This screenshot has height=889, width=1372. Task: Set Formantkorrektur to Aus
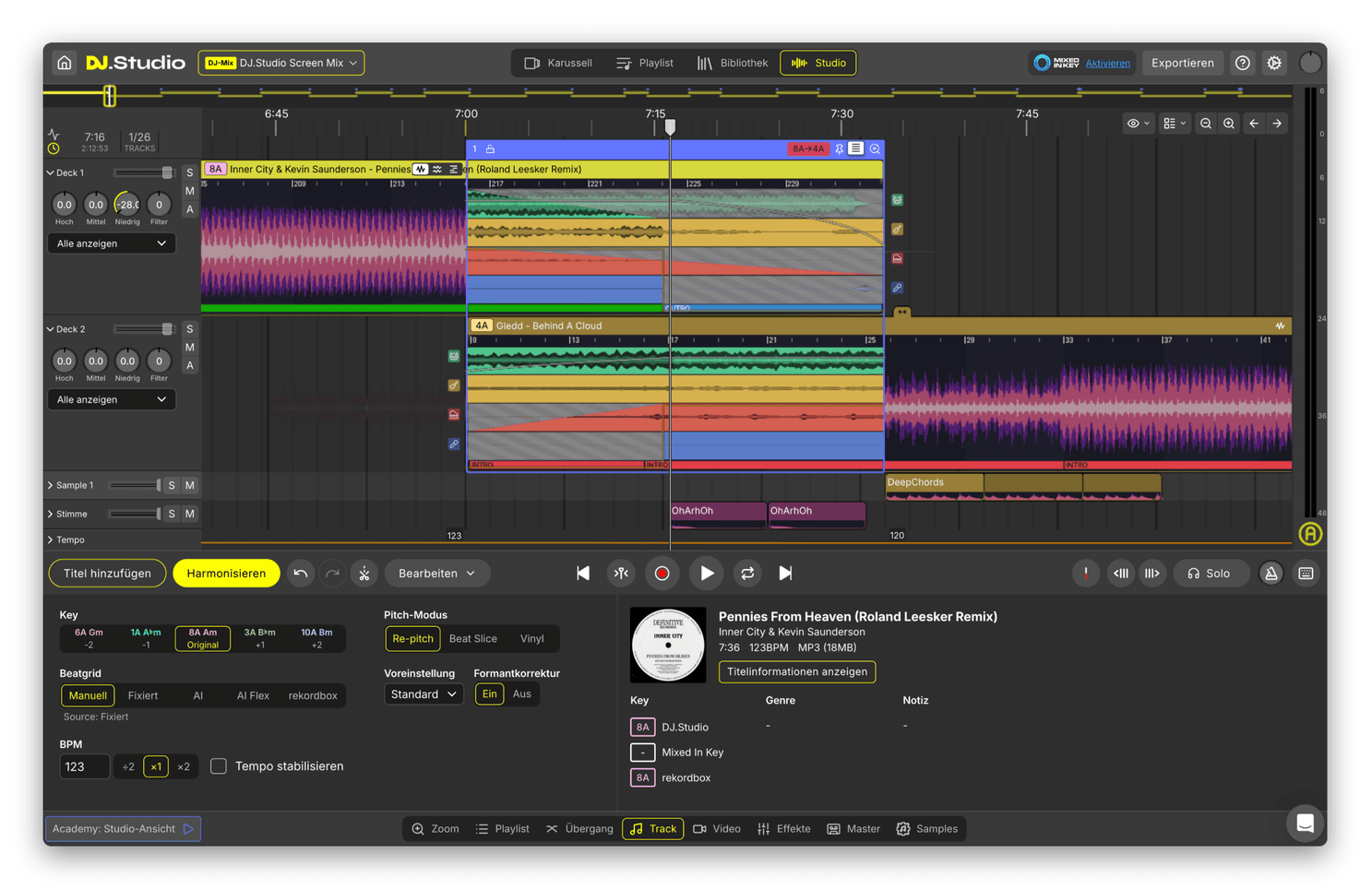pos(522,694)
